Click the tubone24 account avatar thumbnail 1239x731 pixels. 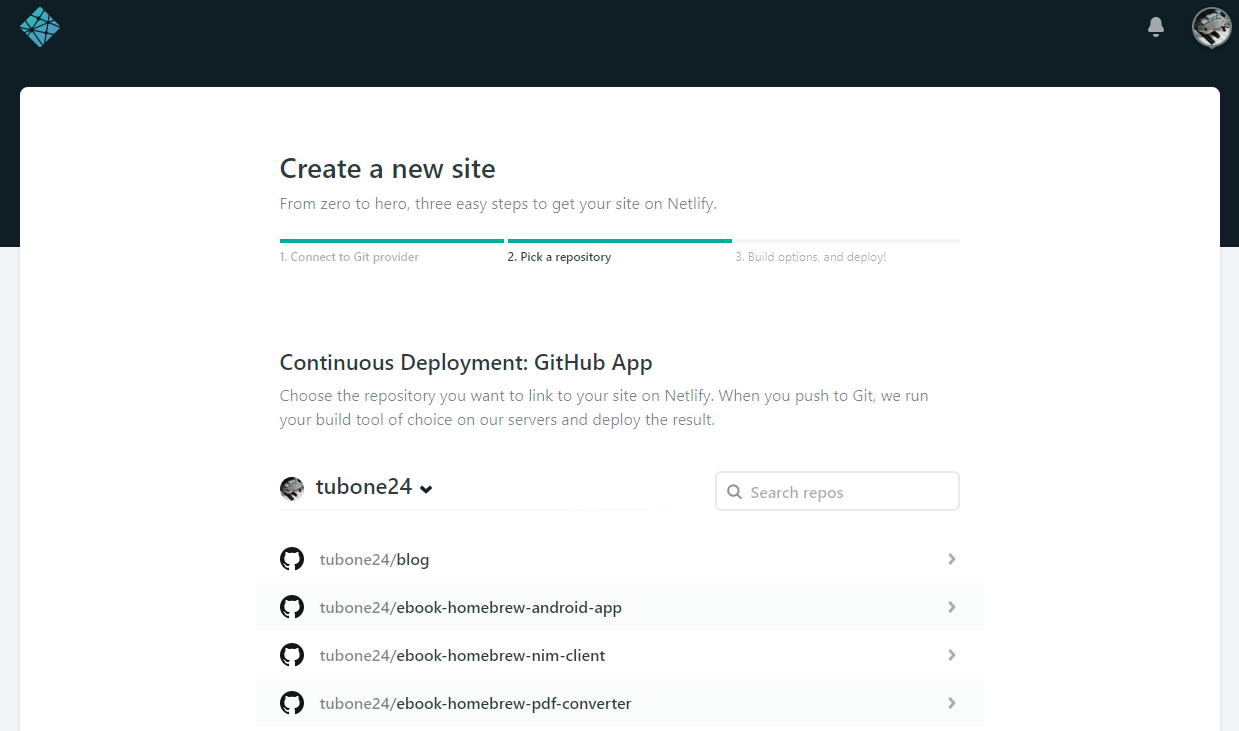291,488
